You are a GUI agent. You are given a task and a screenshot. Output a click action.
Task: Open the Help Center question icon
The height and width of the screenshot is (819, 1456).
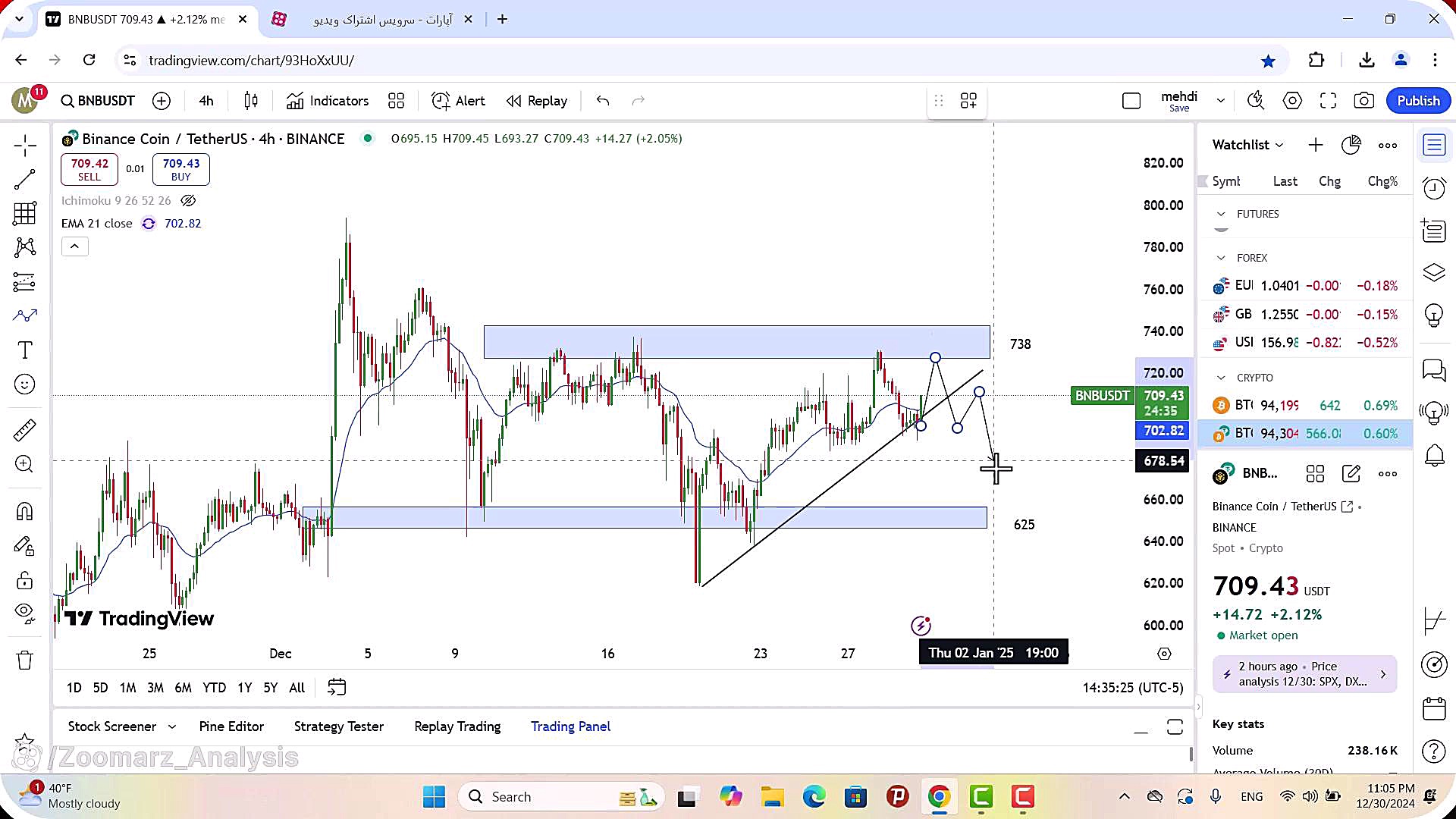(x=1434, y=752)
